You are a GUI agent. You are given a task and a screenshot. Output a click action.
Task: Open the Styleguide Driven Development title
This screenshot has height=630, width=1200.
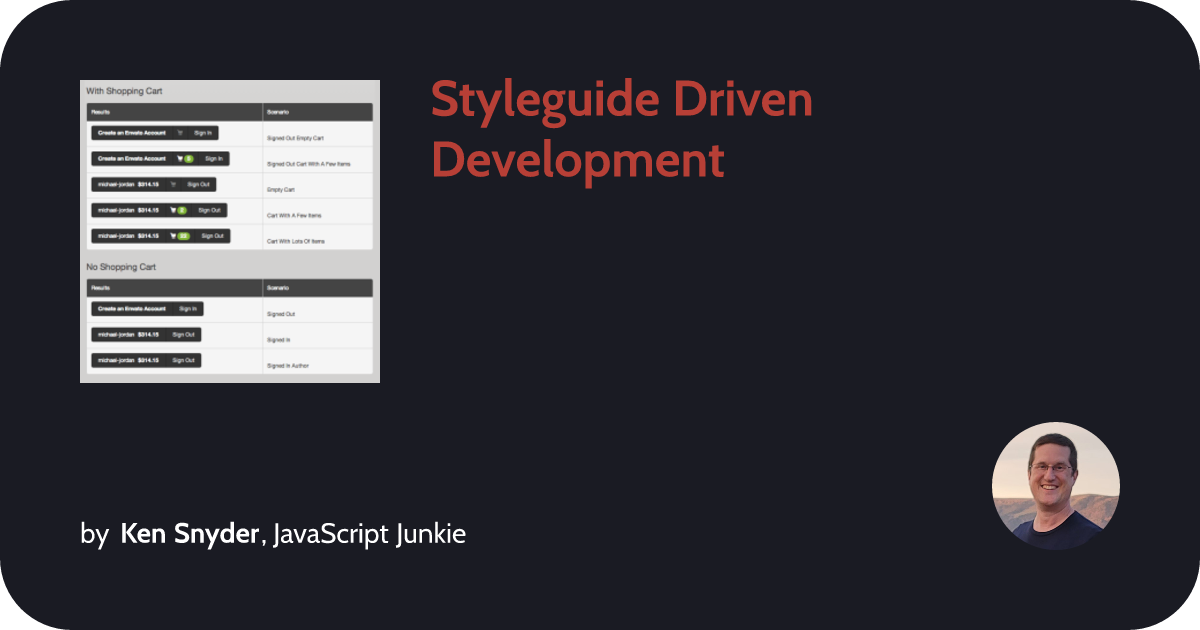tap(620, 128)
